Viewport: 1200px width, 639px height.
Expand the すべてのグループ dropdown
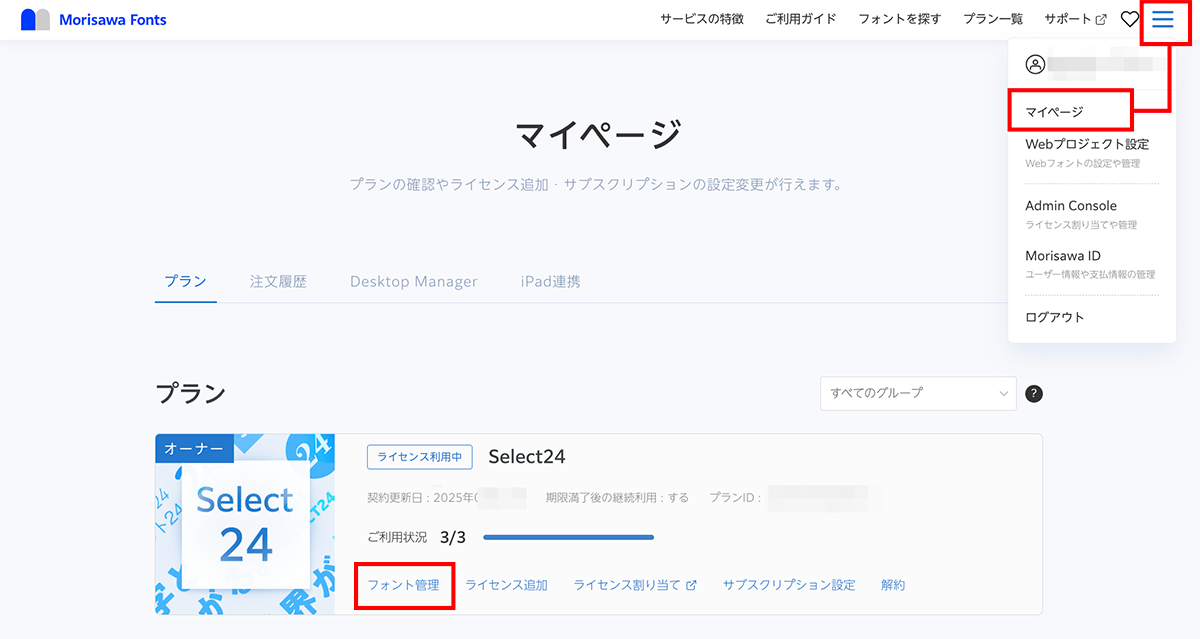click(x=918, y=393)
